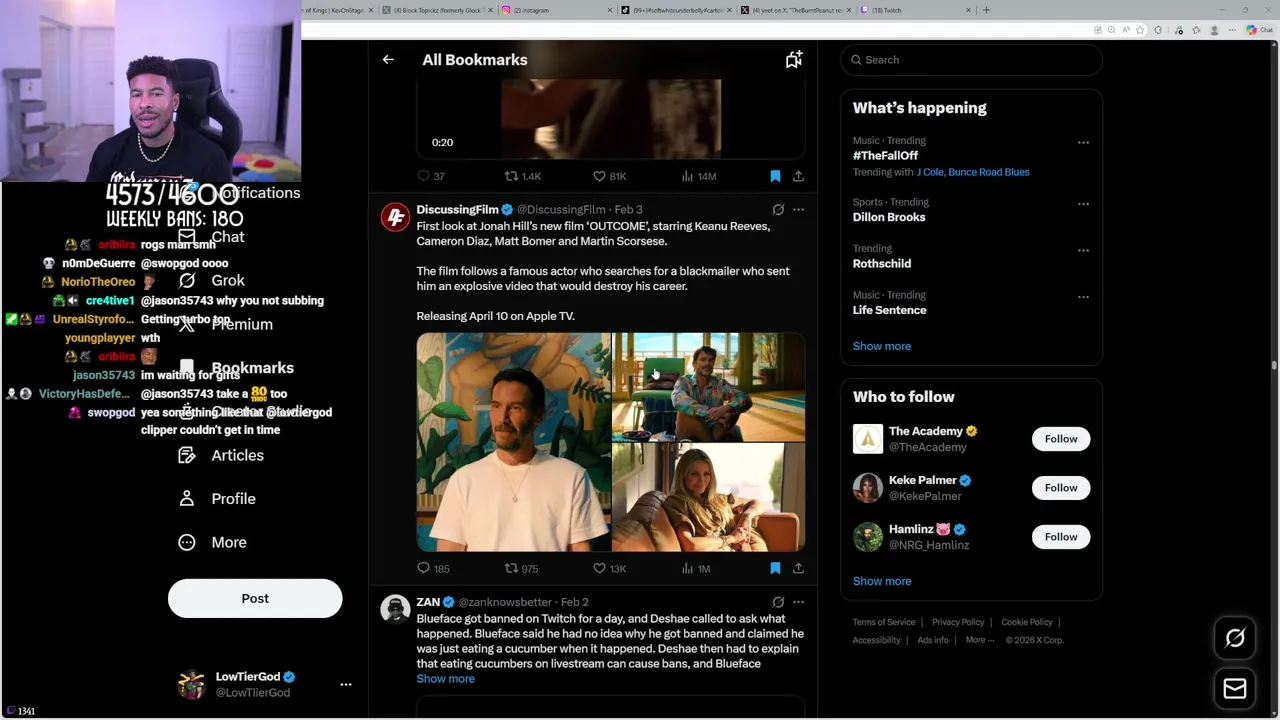This screenshot has height=720, width=1280.
Task: Open Grok in the sidebar
Action: point(211,281)
